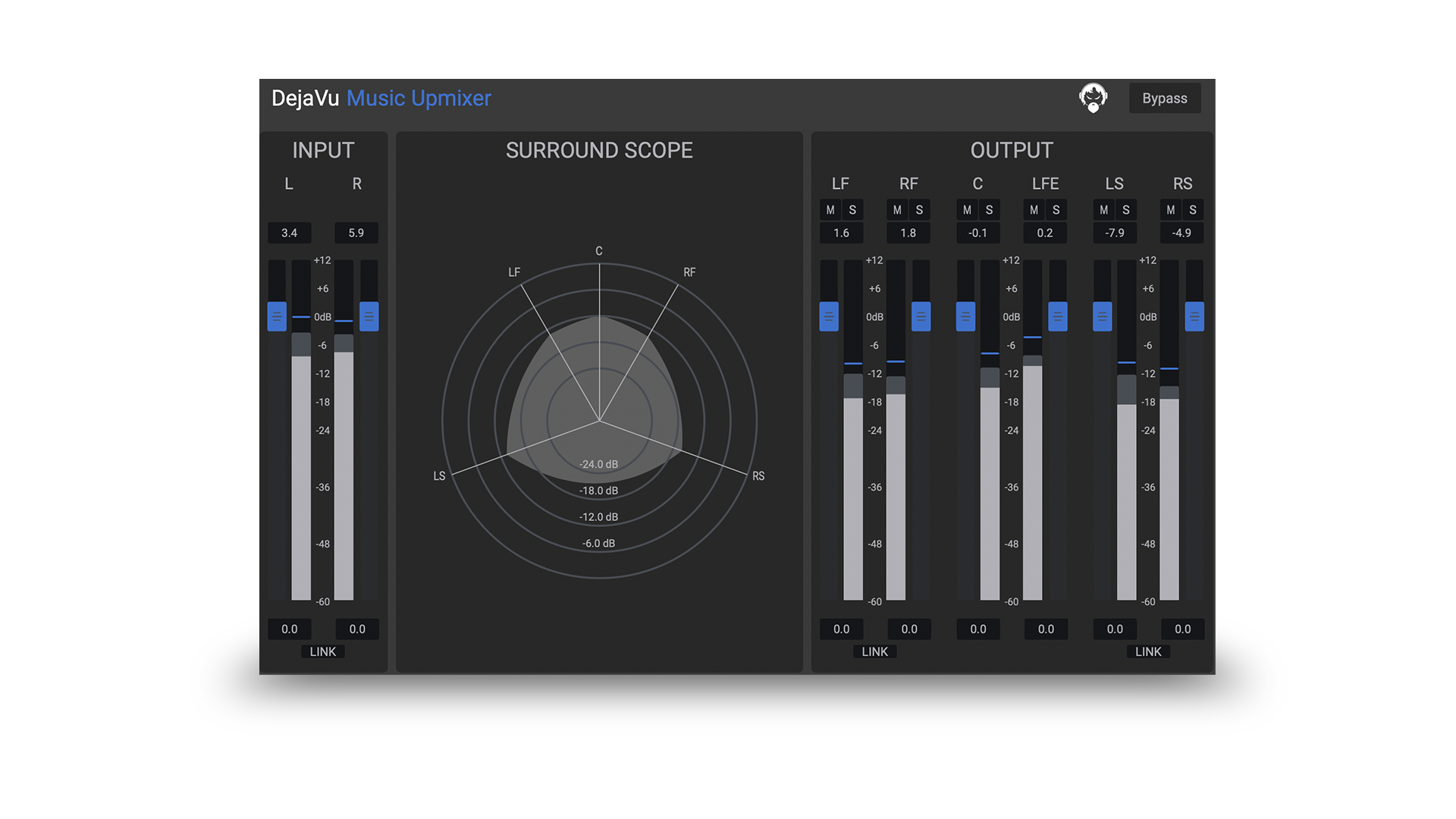Click the input R gain slider handle
This screenshot has width=1456, height=819.
[369, 316]
